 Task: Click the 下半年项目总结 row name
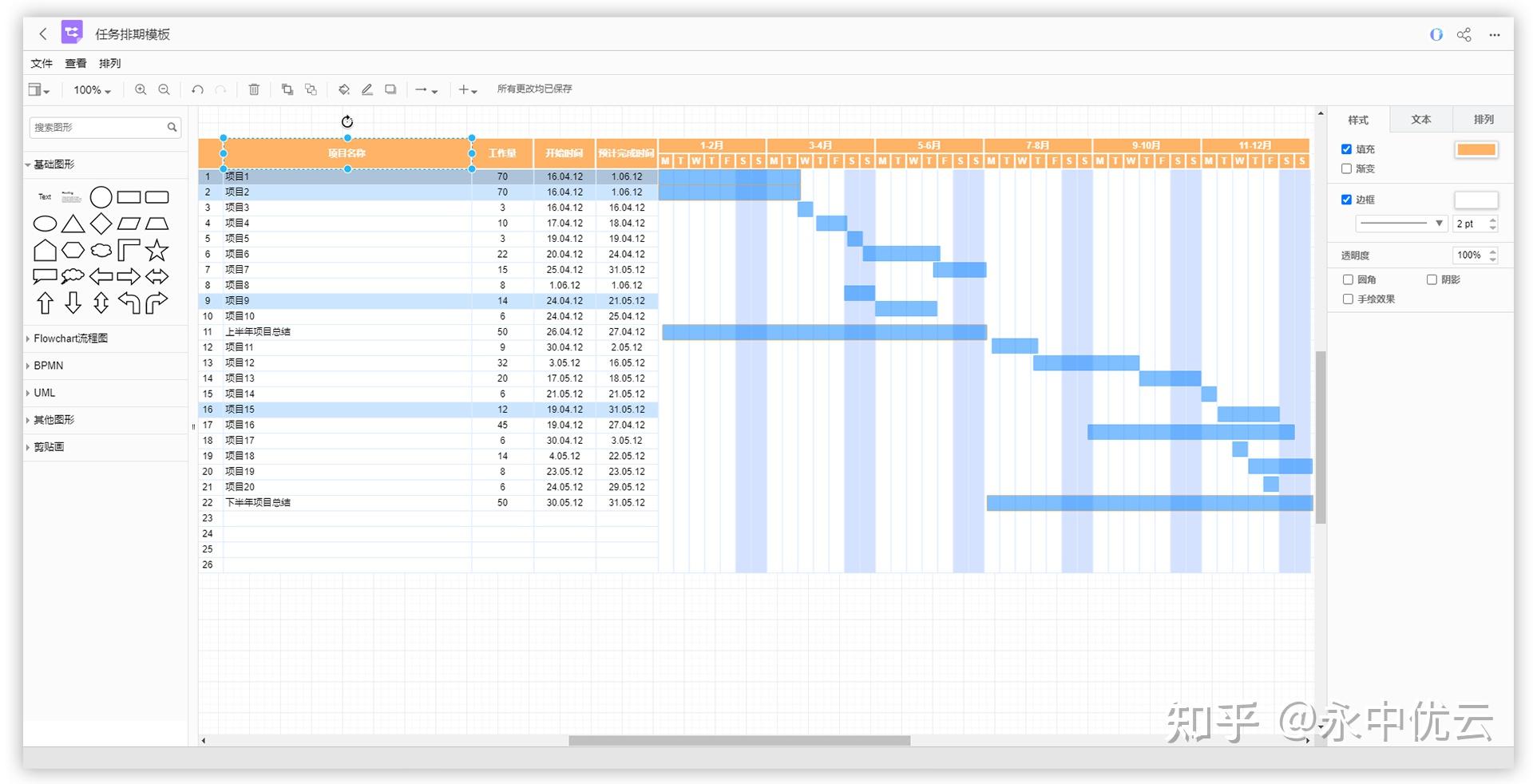[x=258, y=503]
